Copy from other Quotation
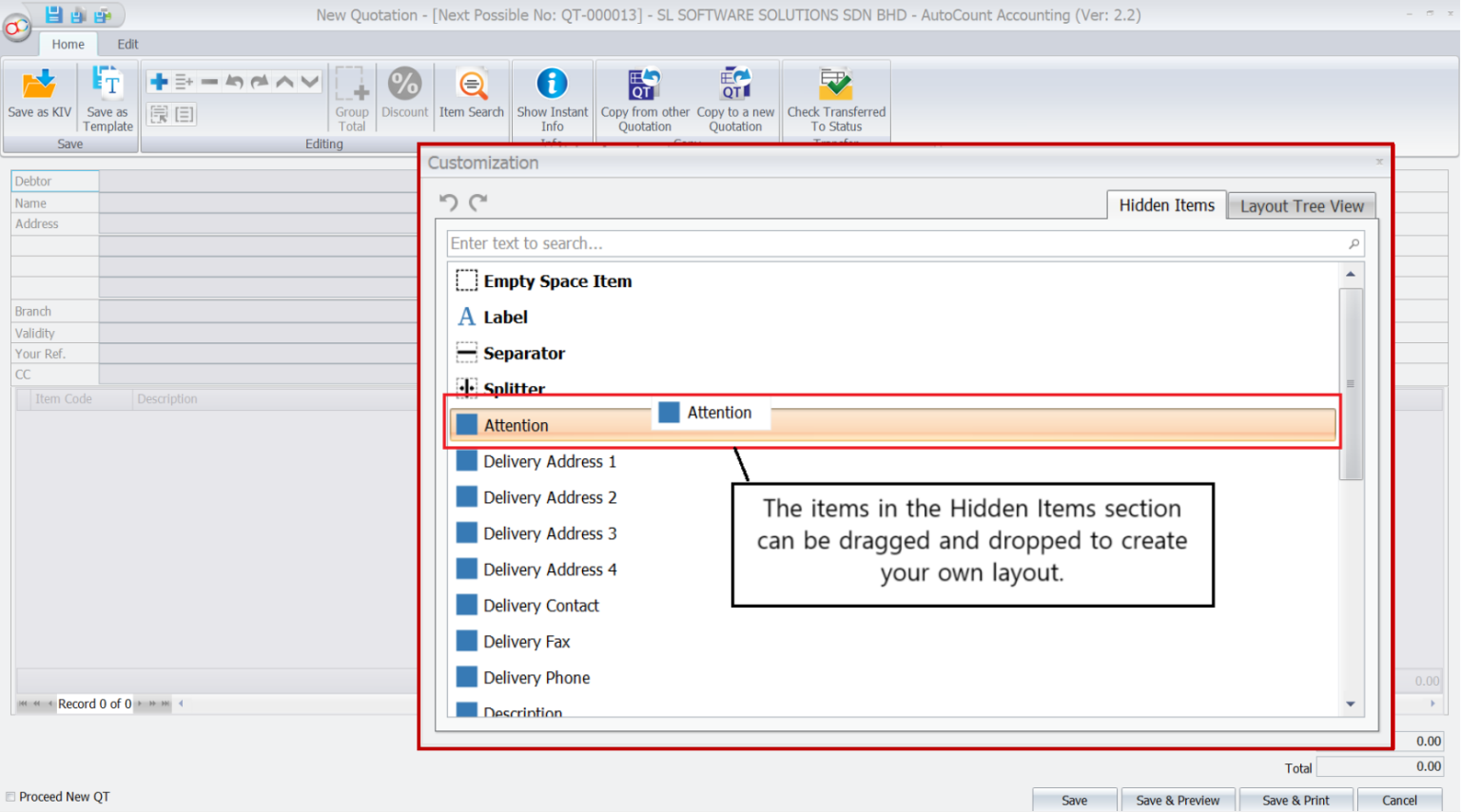 [x=645, y=99]
